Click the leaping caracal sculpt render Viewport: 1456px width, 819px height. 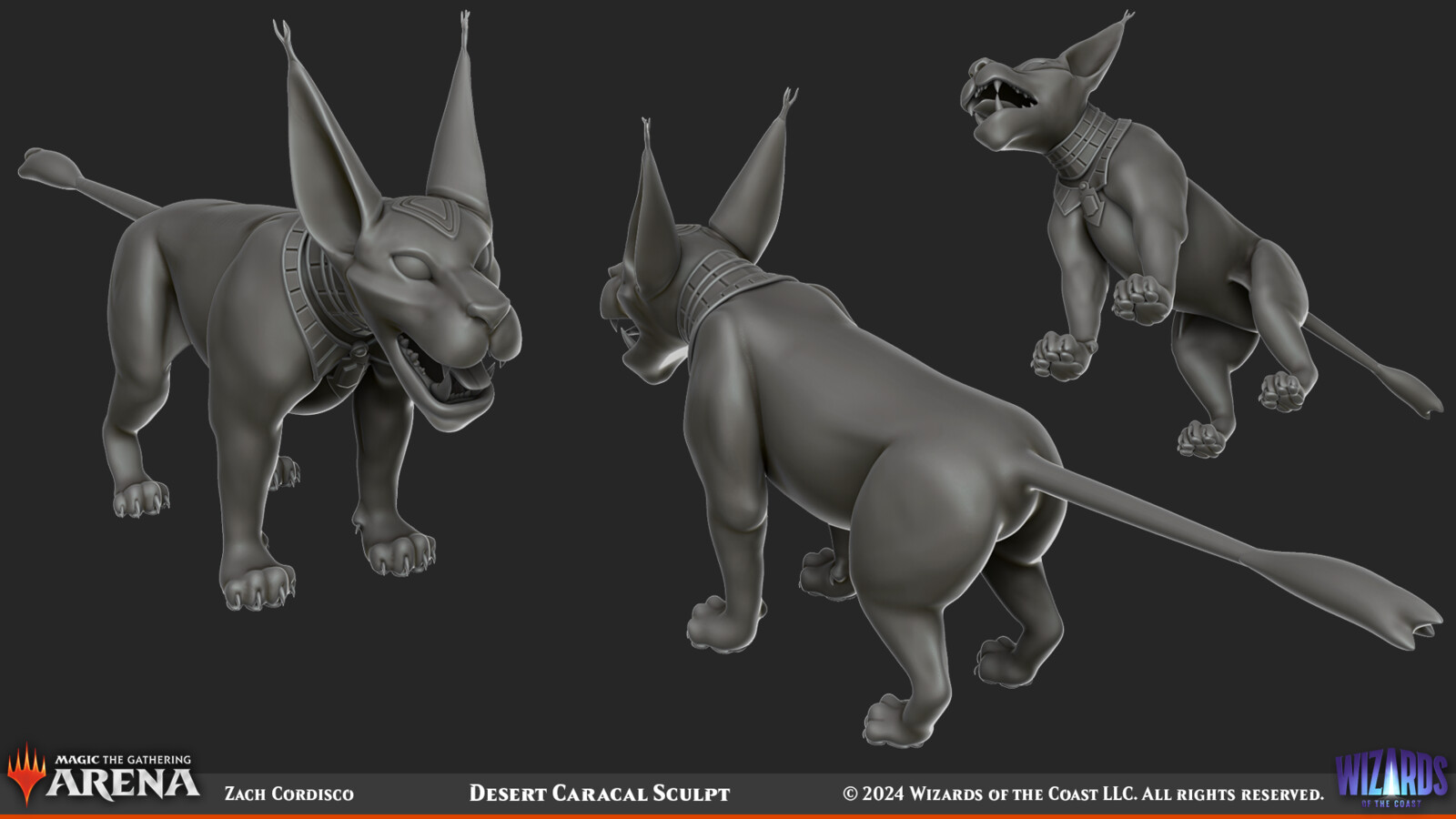point(1201,235)
